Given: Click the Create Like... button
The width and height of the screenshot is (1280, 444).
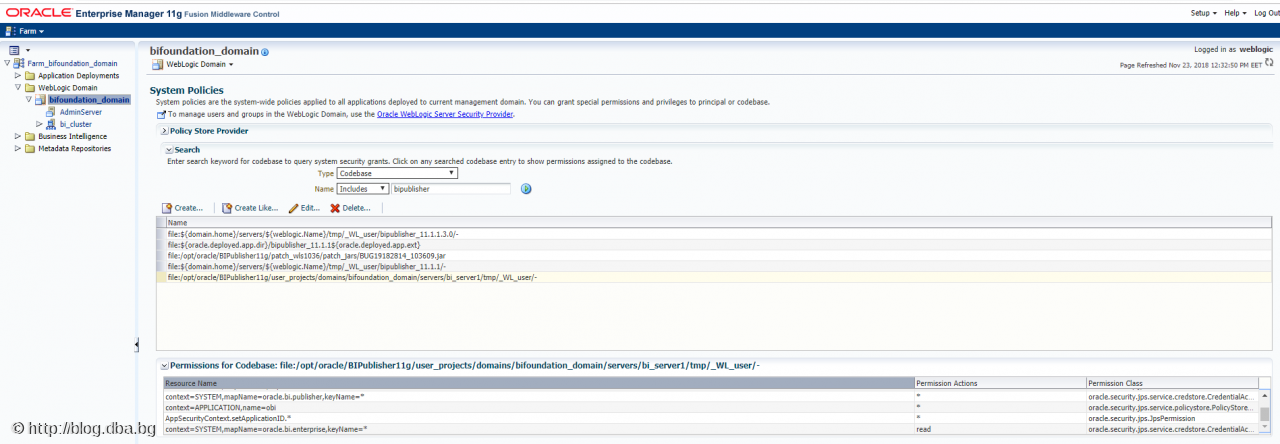Looking at the screenshot, I should 250,208.
